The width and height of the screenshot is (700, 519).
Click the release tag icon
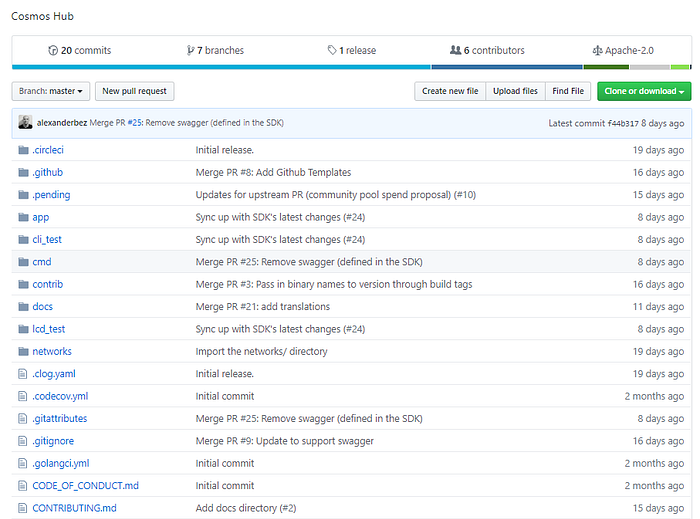[332, 50]
